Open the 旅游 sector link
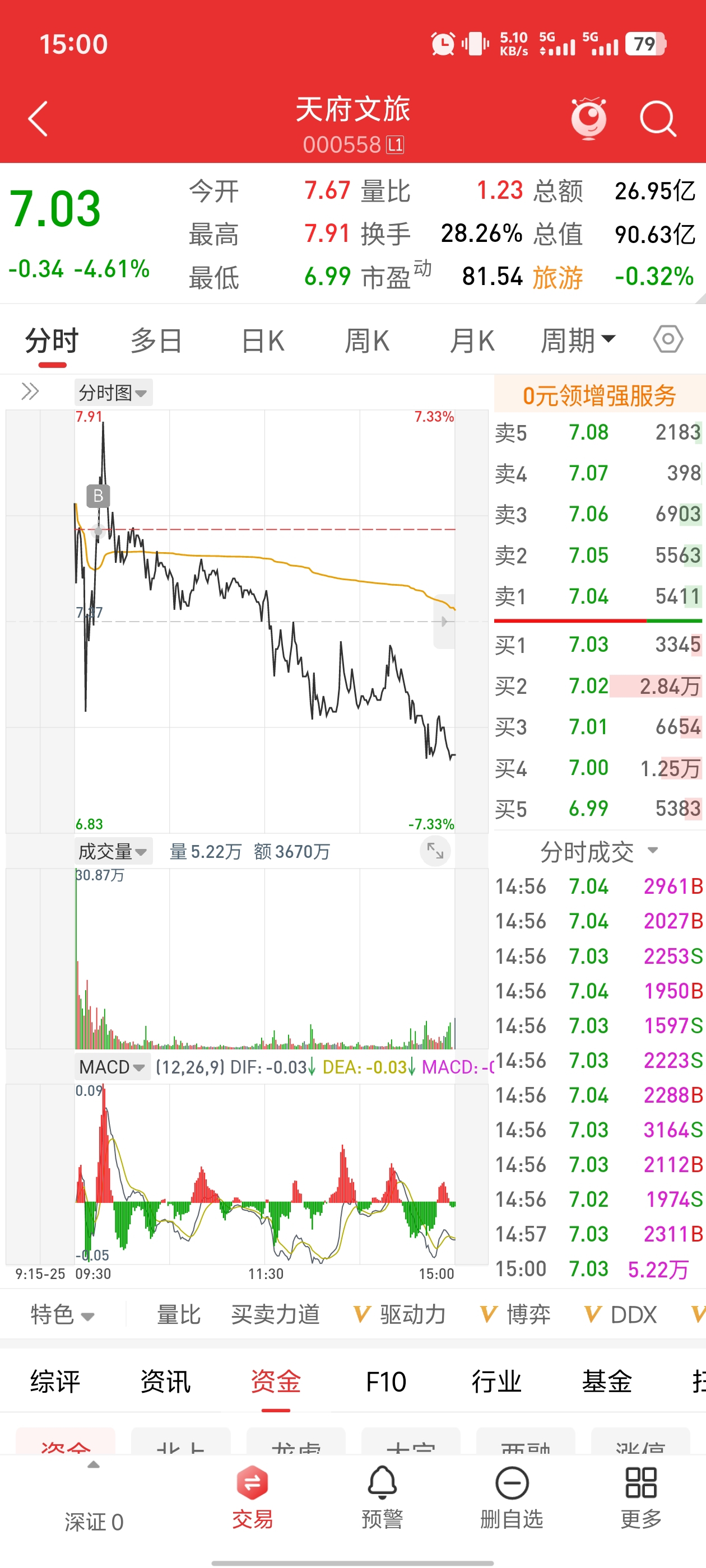Image resolution: width=706 pixels, height=1568 pixels. coord(558,278)
